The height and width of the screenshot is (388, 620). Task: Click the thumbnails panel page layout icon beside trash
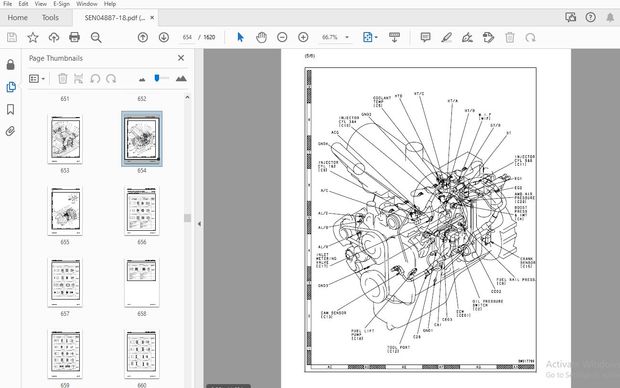[78, 79]
